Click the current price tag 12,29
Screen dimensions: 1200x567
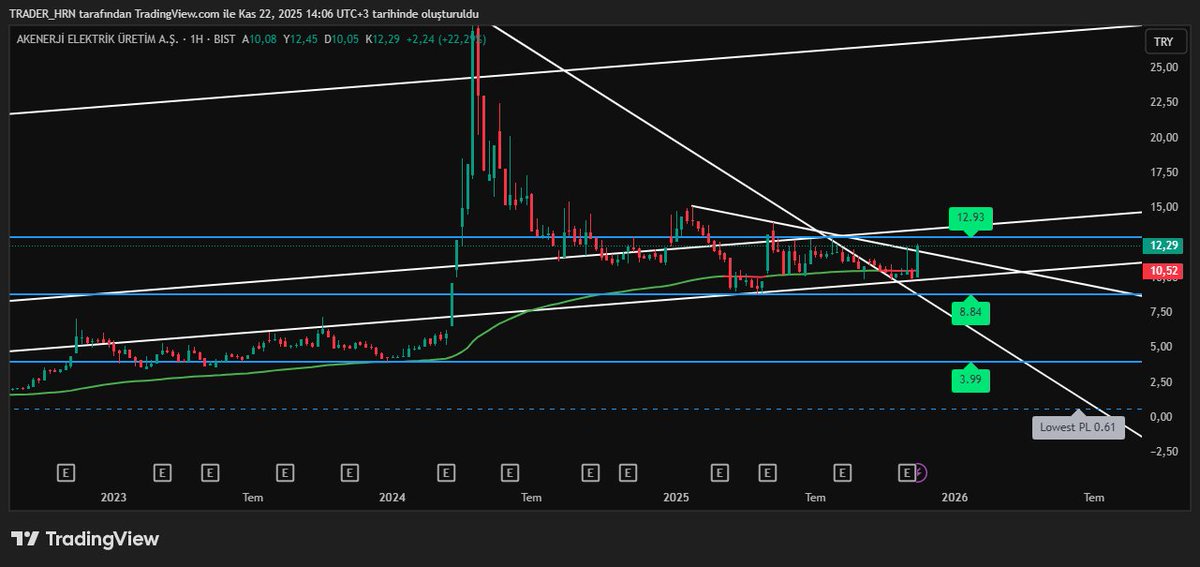[x=1164, y=245]
